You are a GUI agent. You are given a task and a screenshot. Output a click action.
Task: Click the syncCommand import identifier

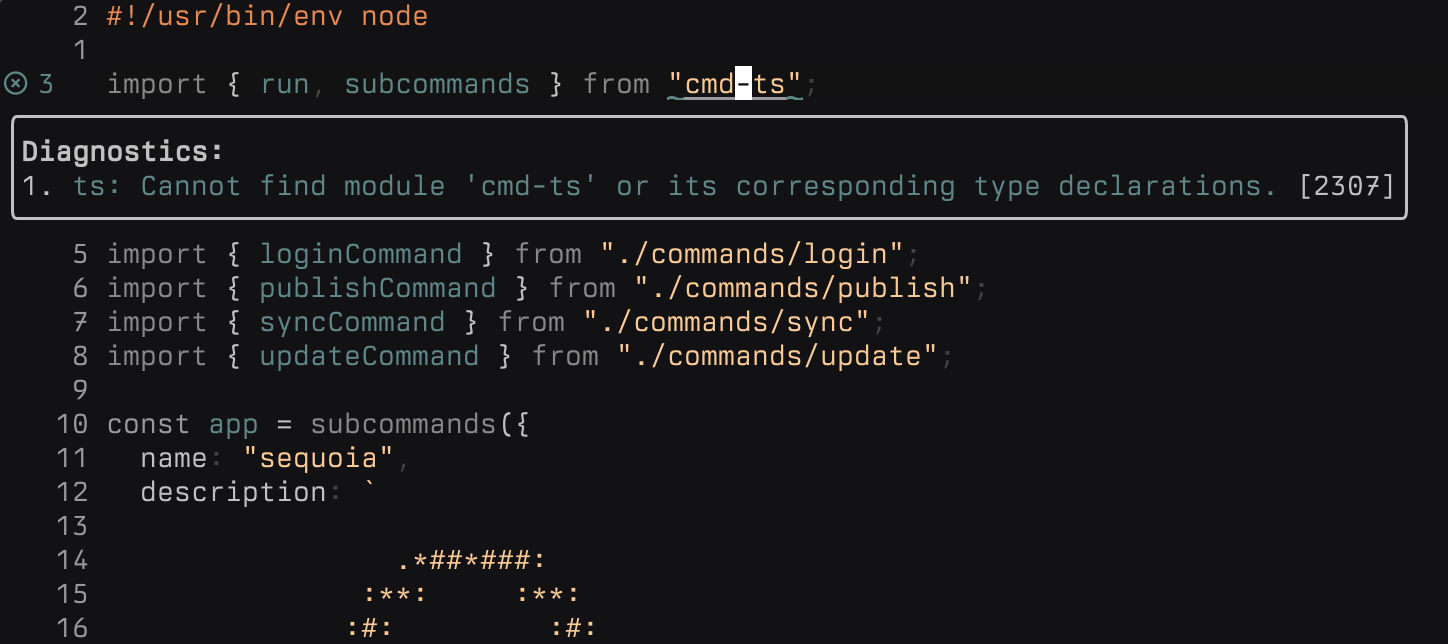click(352, 322)
